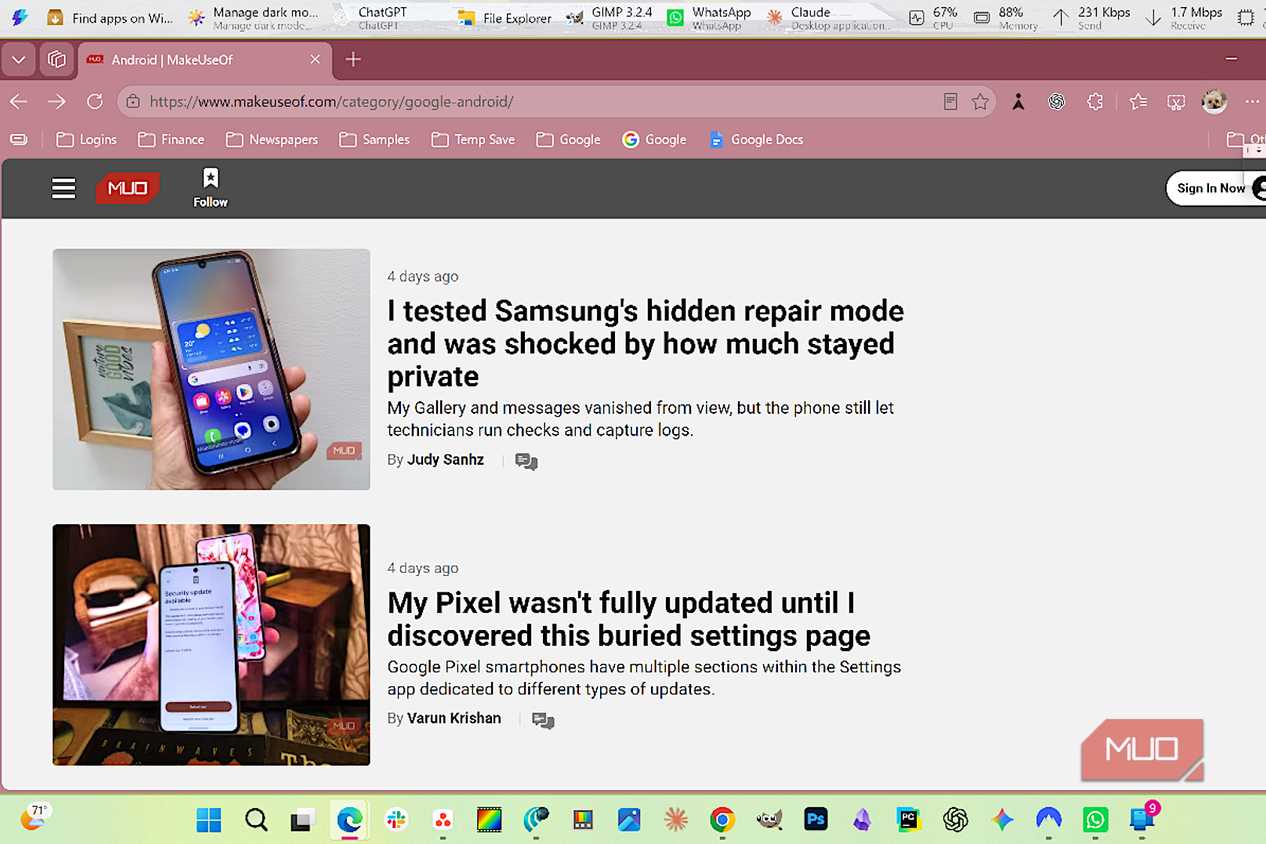Switch to GIMP 3.2.4 in the top bar
1266x844 pixels.
[608, 17]
